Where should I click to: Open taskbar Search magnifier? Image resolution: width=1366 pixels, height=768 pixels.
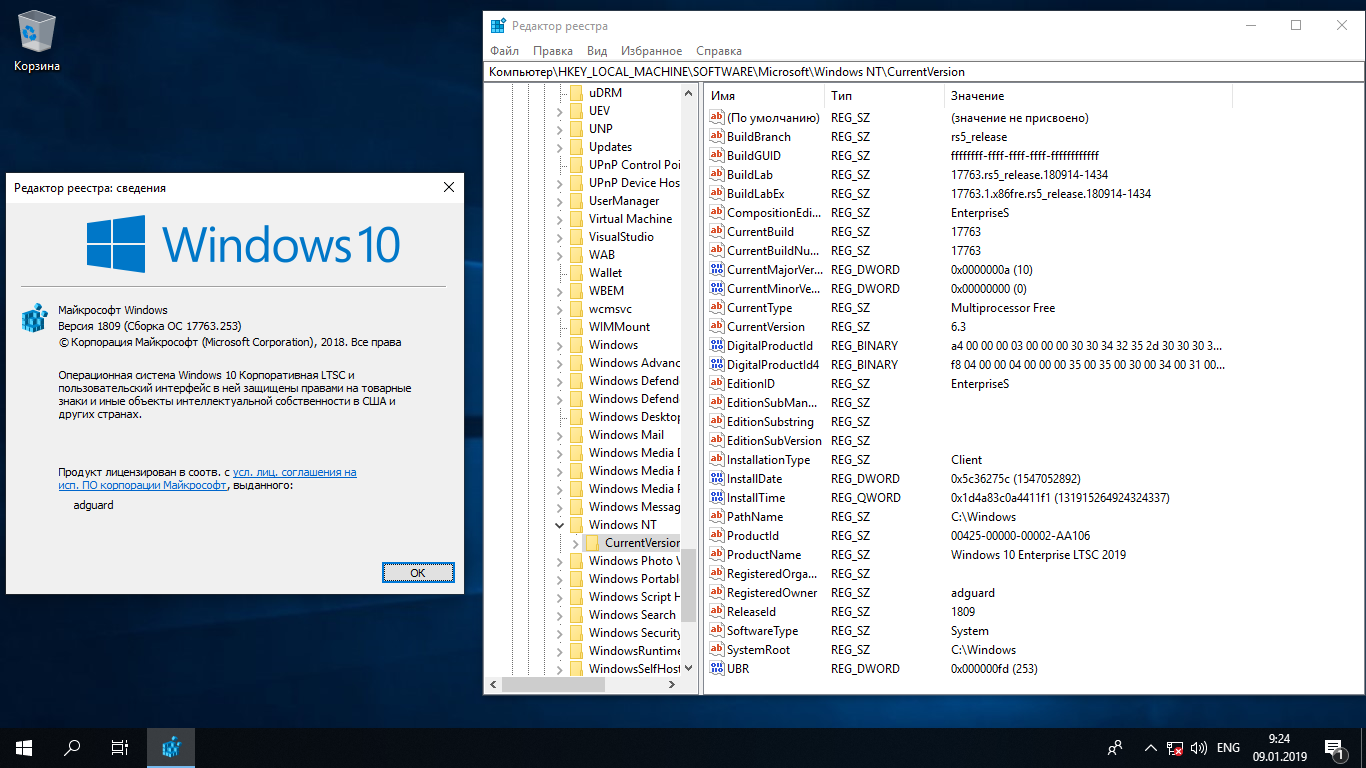(x=72, y=747)
